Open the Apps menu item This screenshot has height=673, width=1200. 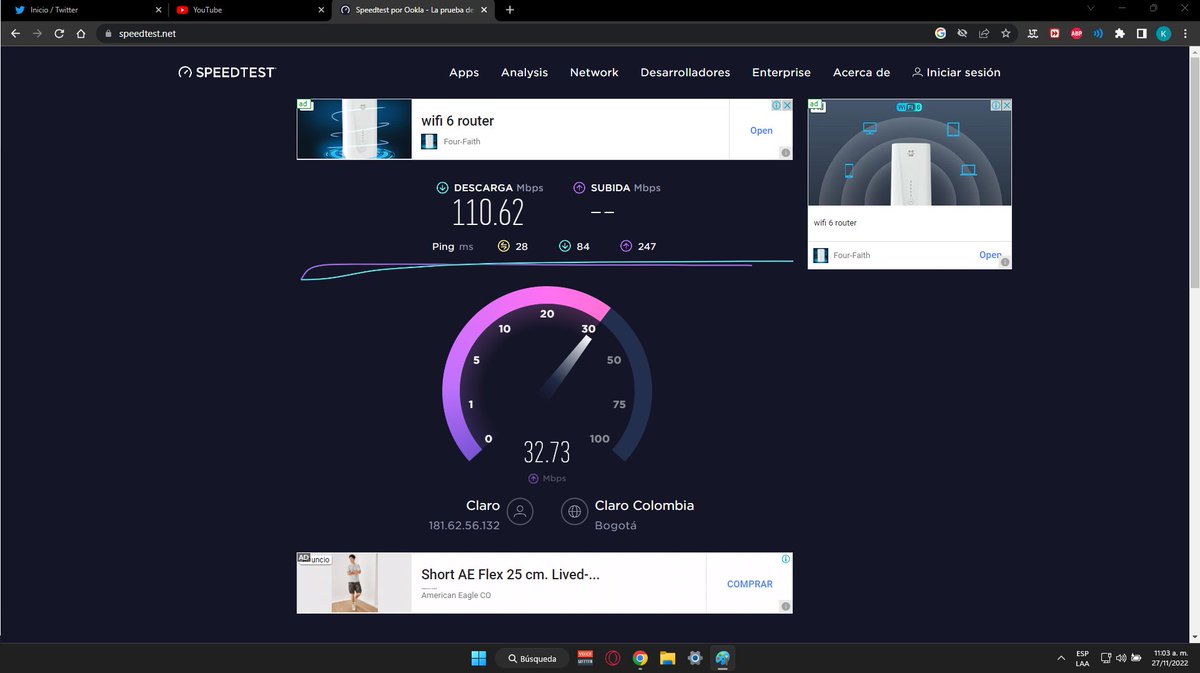coord(464,72)
